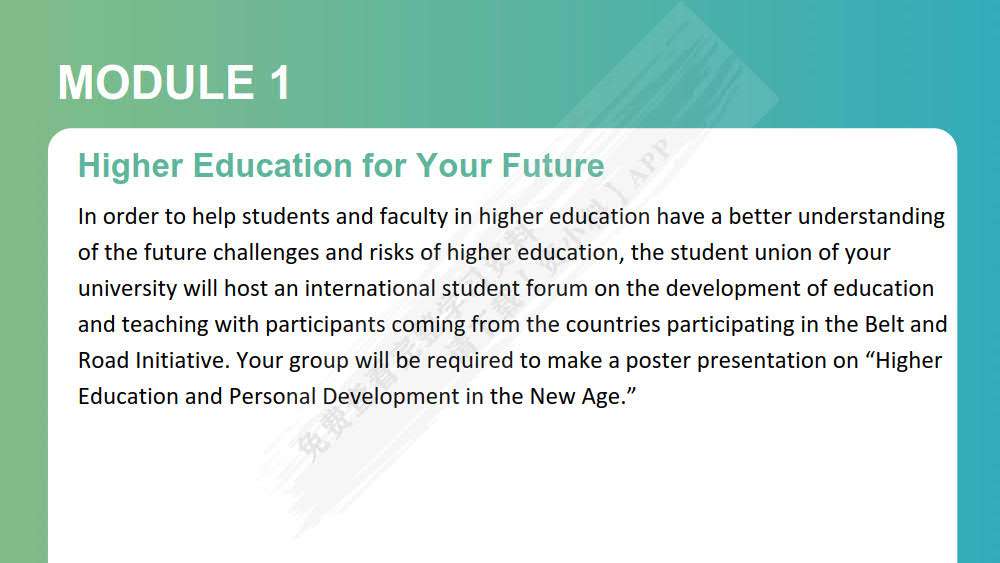The height and width of the screenshot is (563, 1000).
Task: Click the word "Future" in green heading
Action: [552, 166]
